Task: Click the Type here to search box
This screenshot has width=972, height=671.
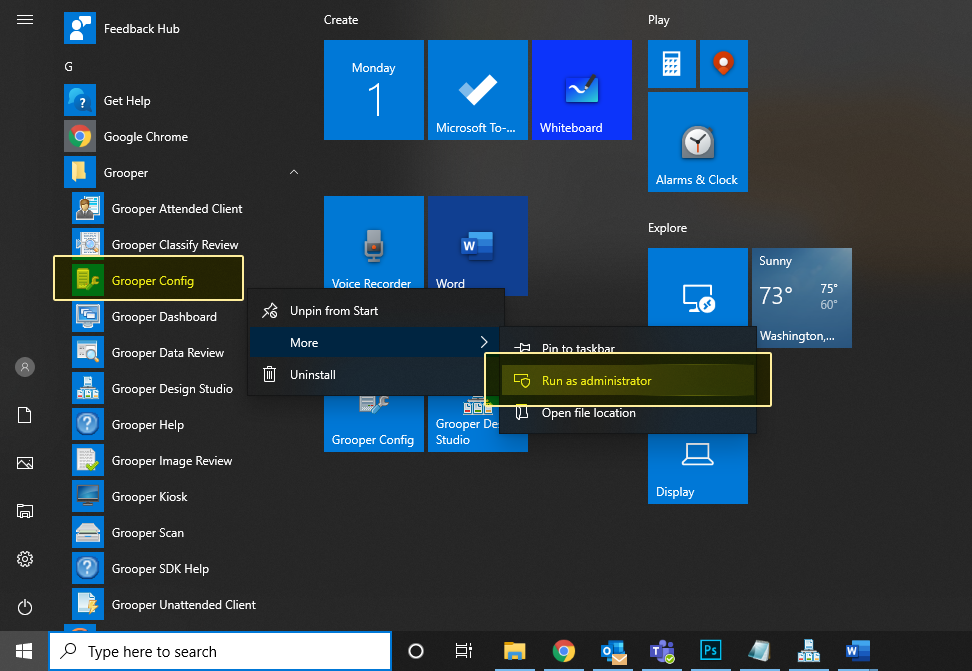Action: pos(220,652)
